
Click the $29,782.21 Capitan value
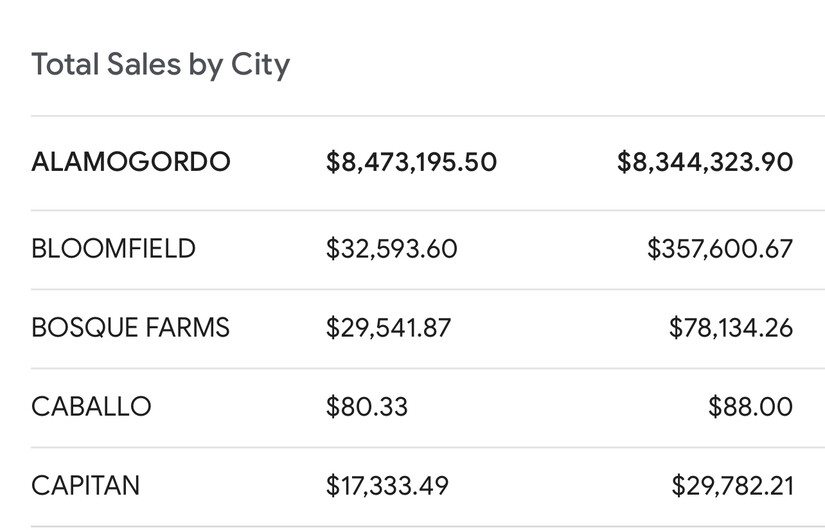[x=732, y=485]
